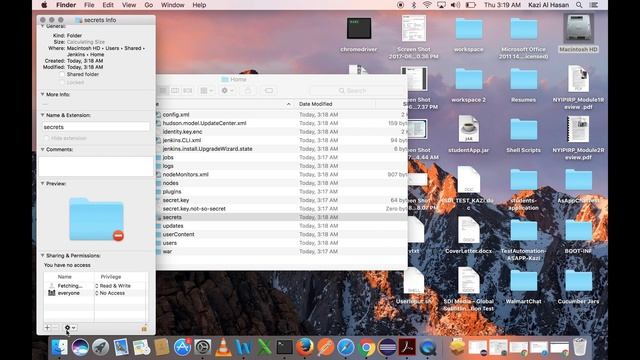The image size is (640, 360).
Task: Open Bluetooth status in menu bar
Action: [x=413, y=5]
